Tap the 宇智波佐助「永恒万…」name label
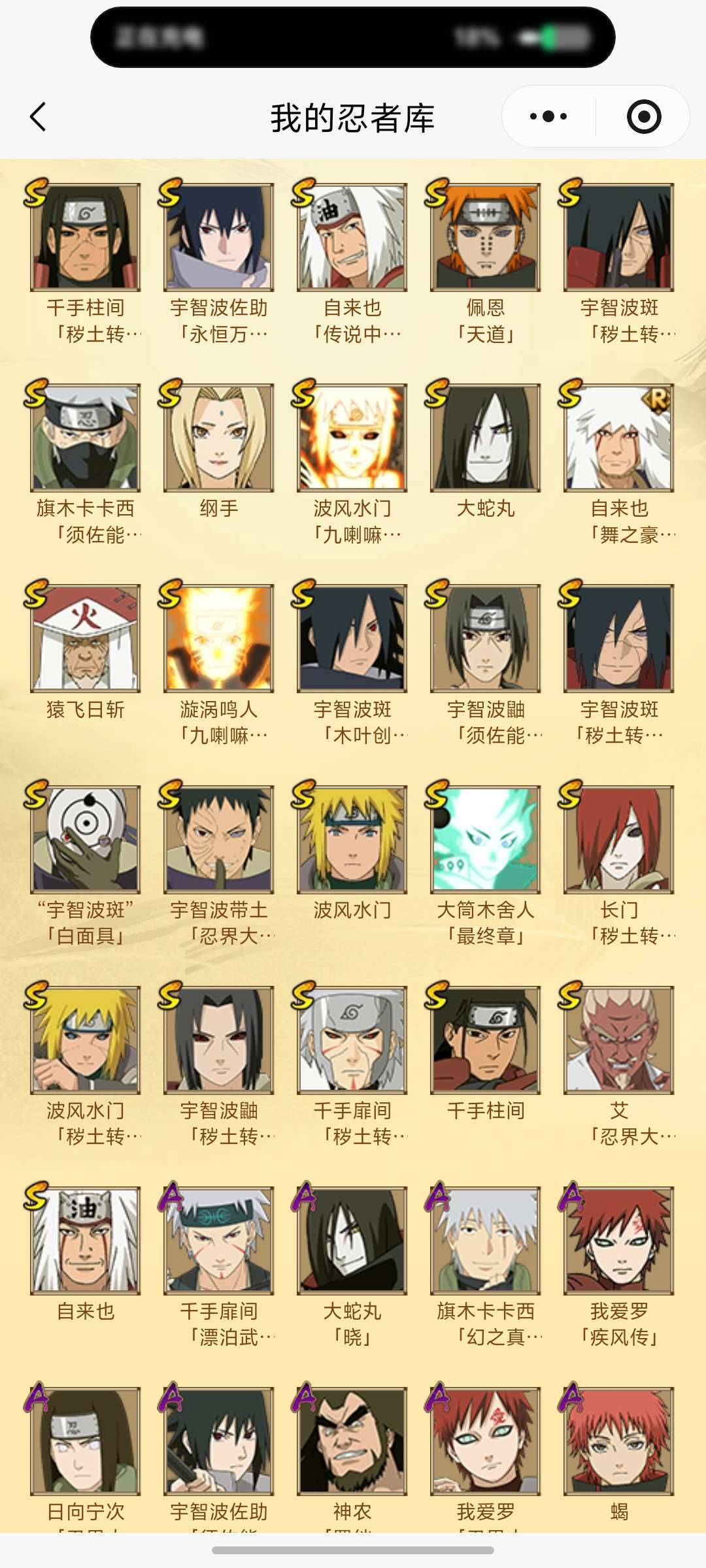The width and height of the screenshot is (706, 1568). 219,321
